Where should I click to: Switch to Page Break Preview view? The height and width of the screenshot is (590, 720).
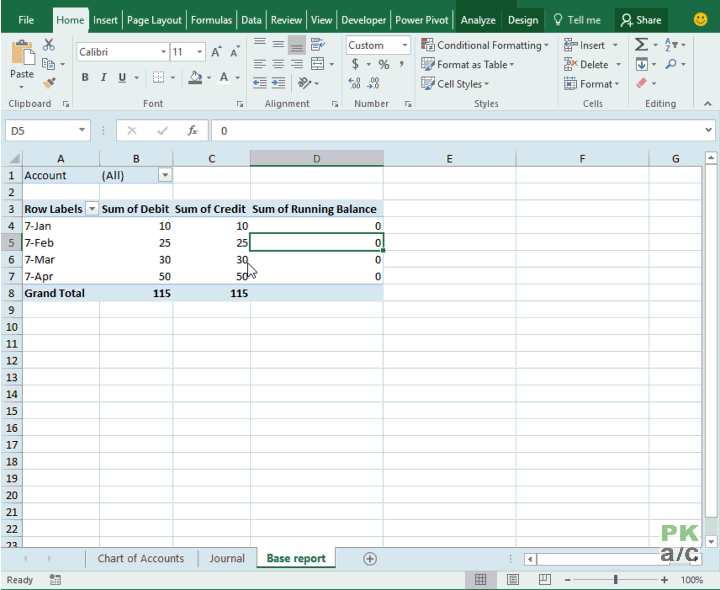(545, 580)
